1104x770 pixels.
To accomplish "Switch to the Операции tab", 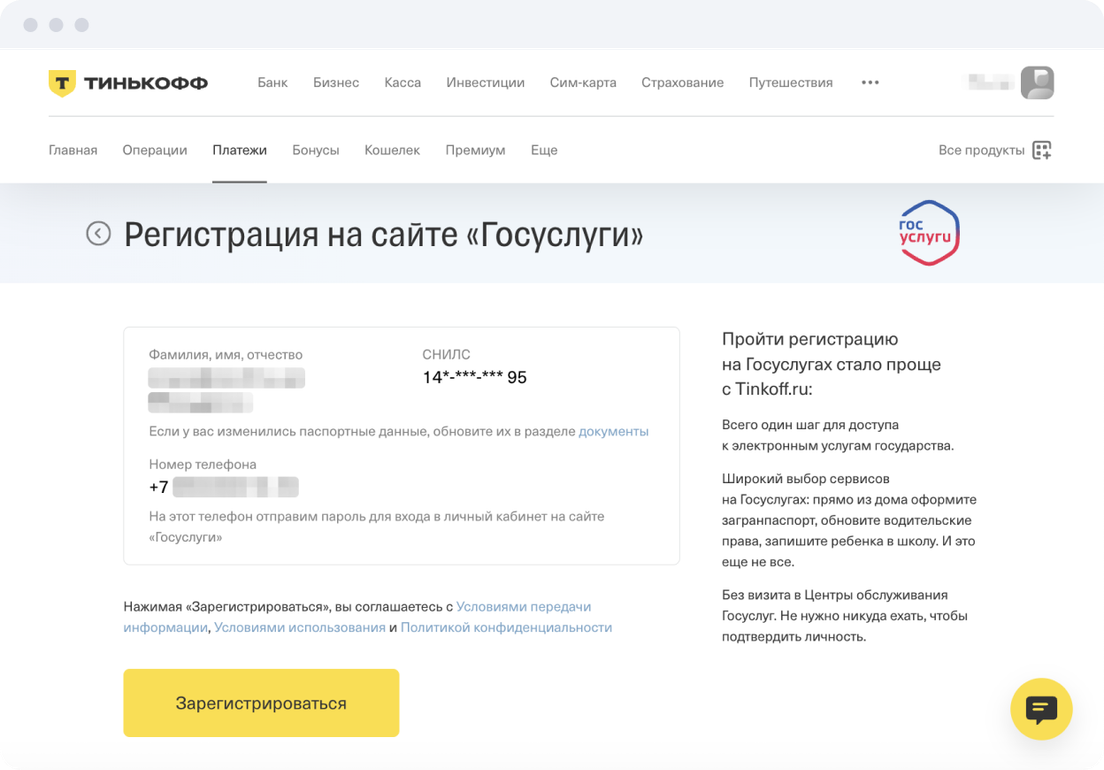I will (x=155, y=150).
